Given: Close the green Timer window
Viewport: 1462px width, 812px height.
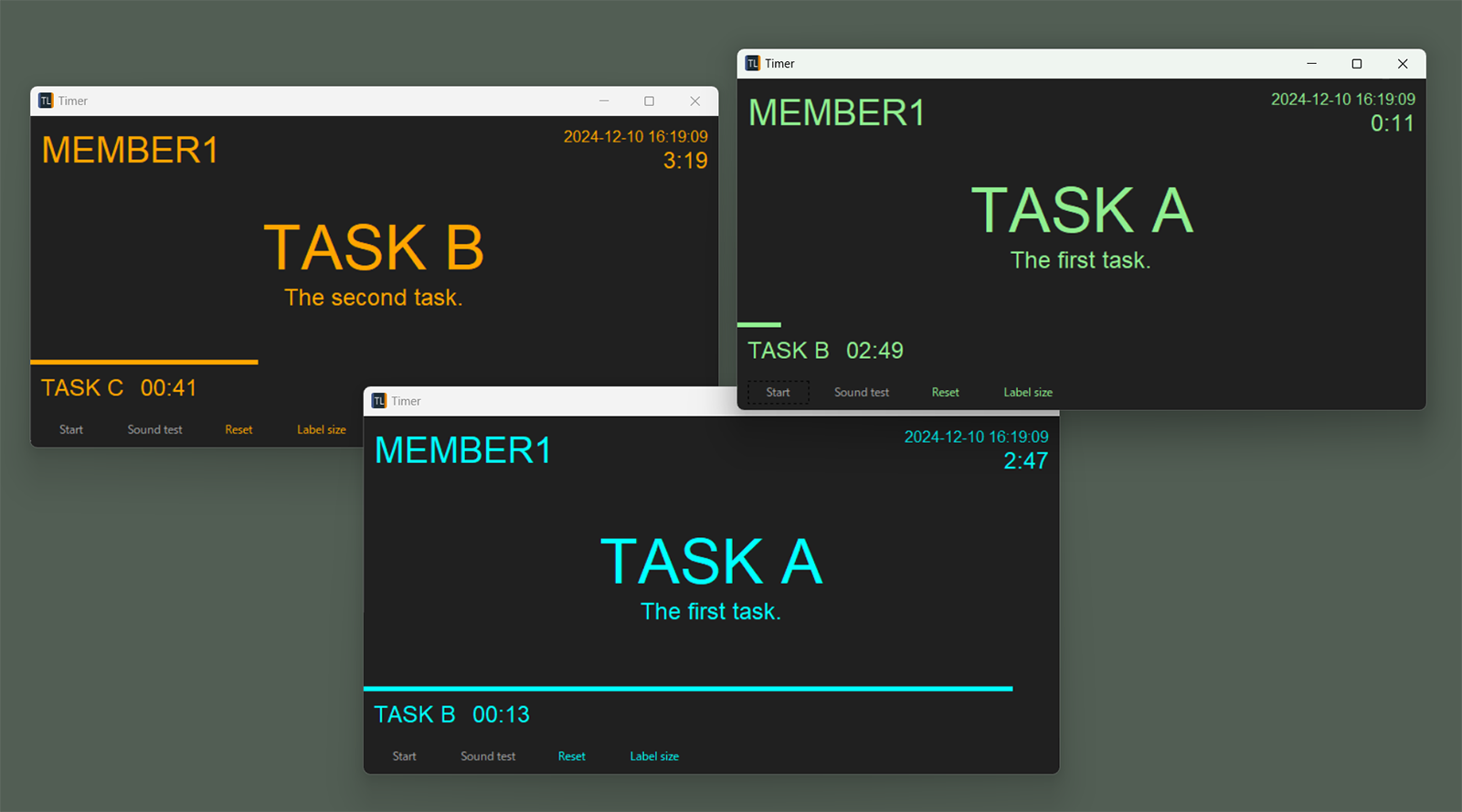Looking at the screenshot, I should [1403, 63].
